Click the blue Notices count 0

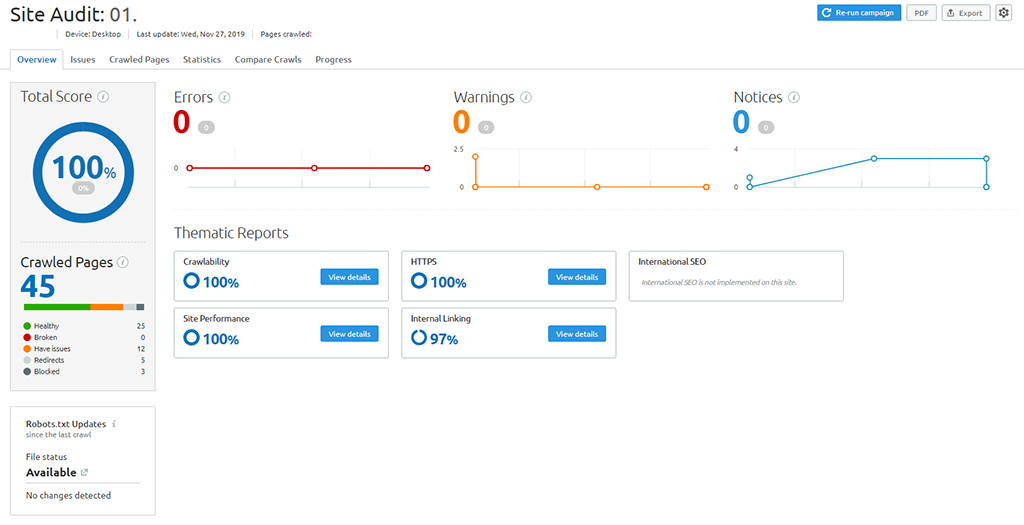741,123
